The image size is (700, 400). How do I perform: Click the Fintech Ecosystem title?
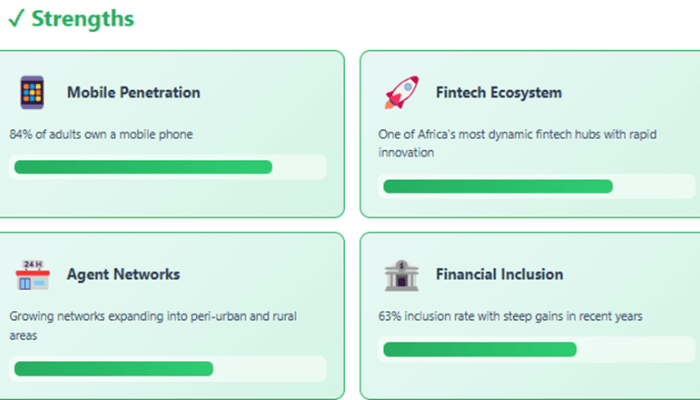(498, 93)
